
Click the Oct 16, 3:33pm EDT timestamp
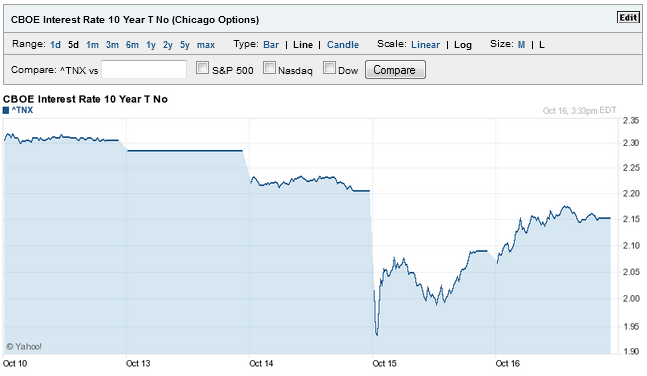pyautogui.click(x=579, y=111)
